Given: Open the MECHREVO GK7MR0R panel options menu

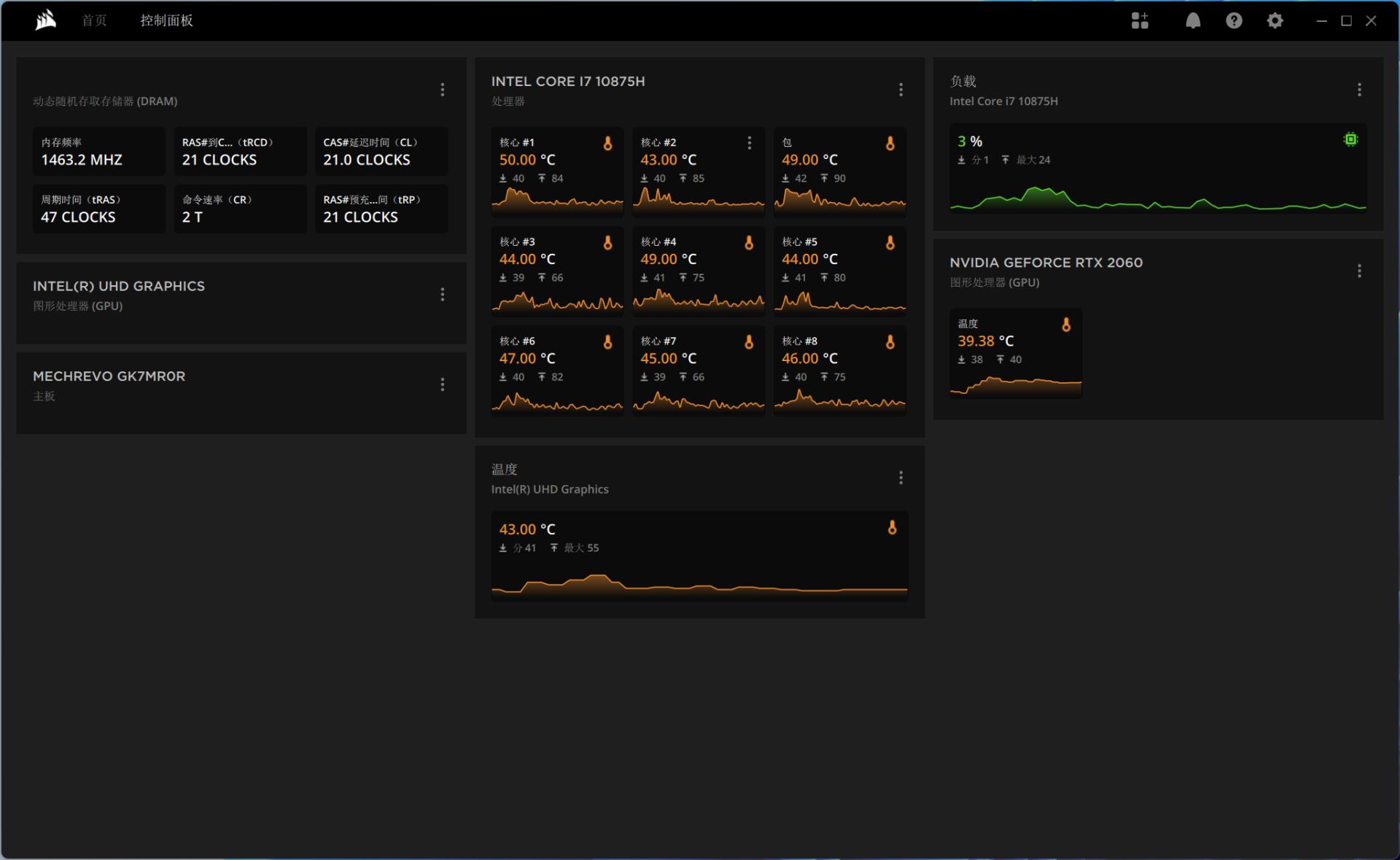Looking at the screenshot, I should (x=443, y=385).
